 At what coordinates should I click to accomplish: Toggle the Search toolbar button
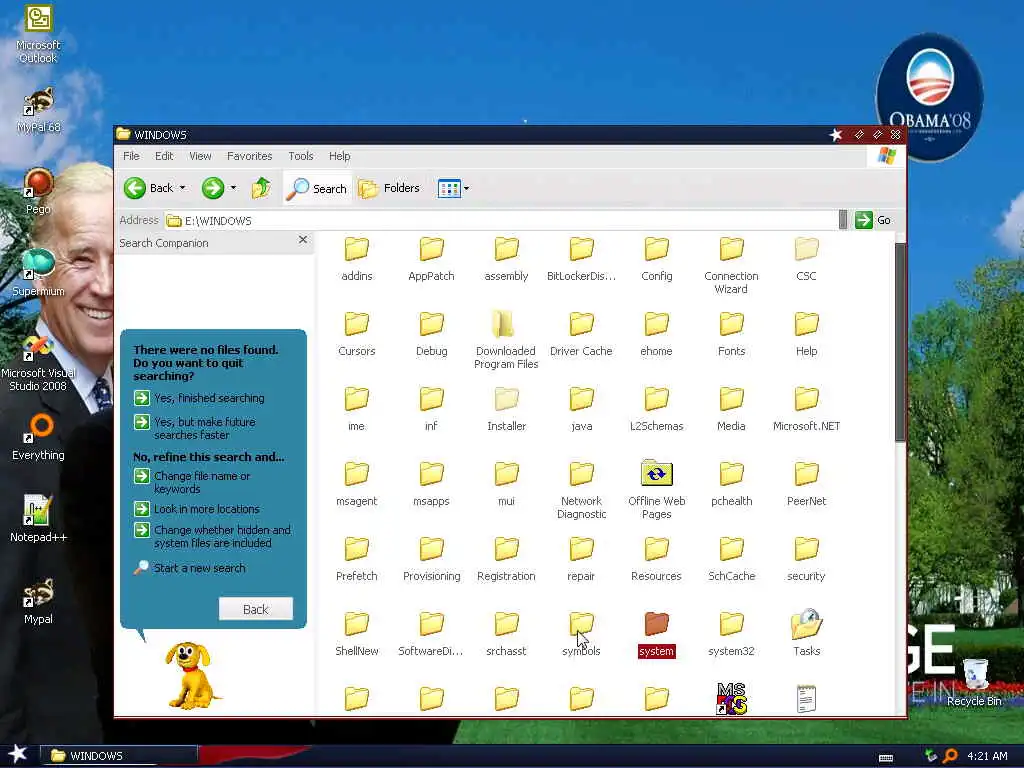317,188
